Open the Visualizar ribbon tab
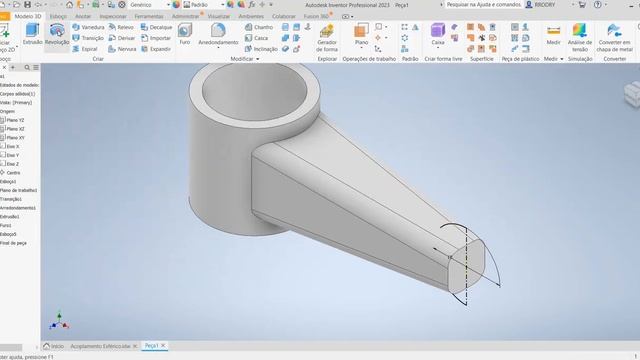Screen dimensions: 640x360 [x=219, y=16]
